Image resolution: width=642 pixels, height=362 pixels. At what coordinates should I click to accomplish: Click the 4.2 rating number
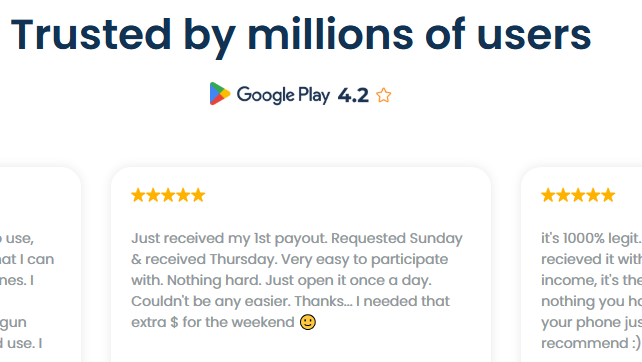click(x=353, y=95)
